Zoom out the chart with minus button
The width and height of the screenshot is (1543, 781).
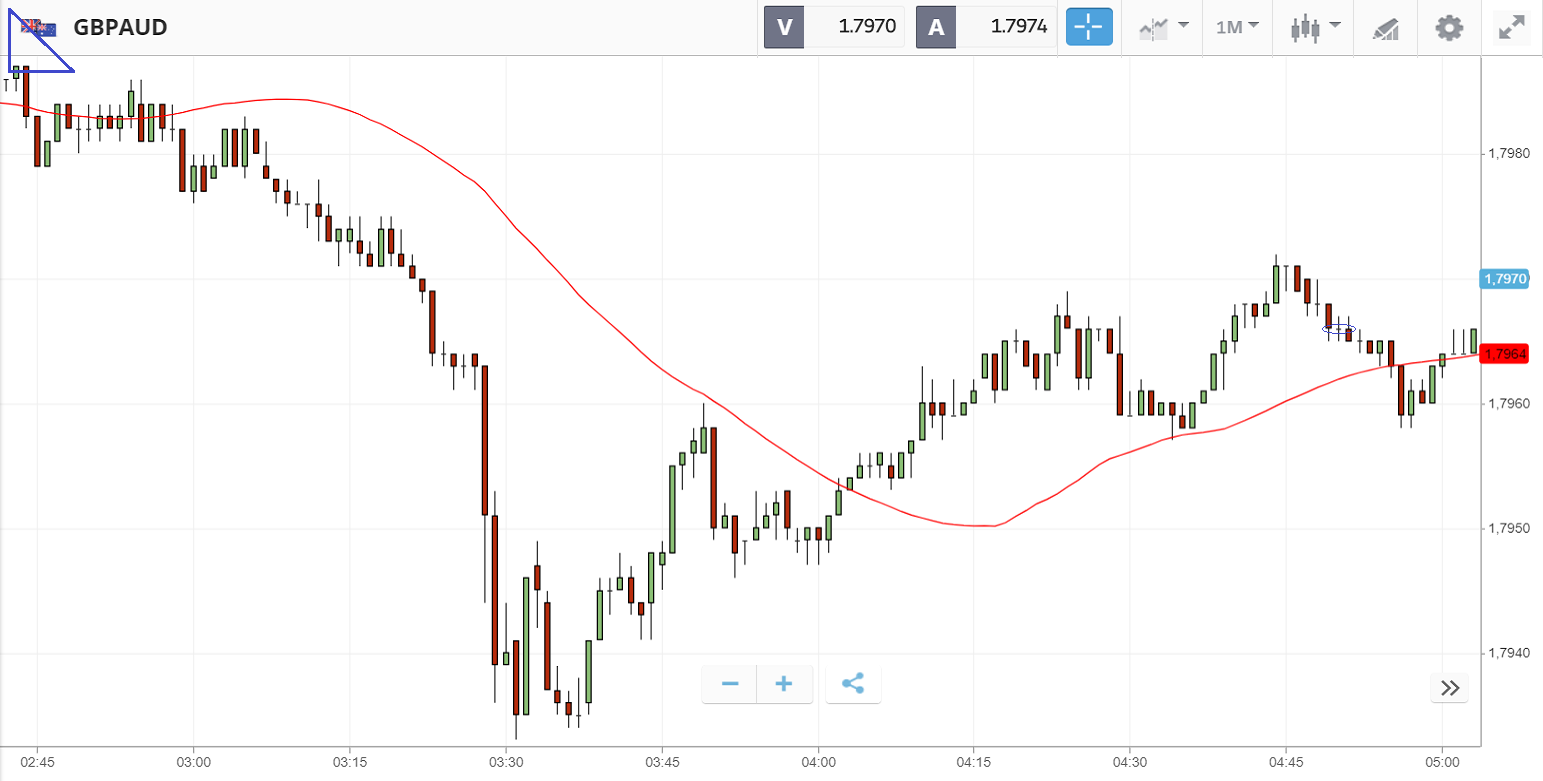730,684
